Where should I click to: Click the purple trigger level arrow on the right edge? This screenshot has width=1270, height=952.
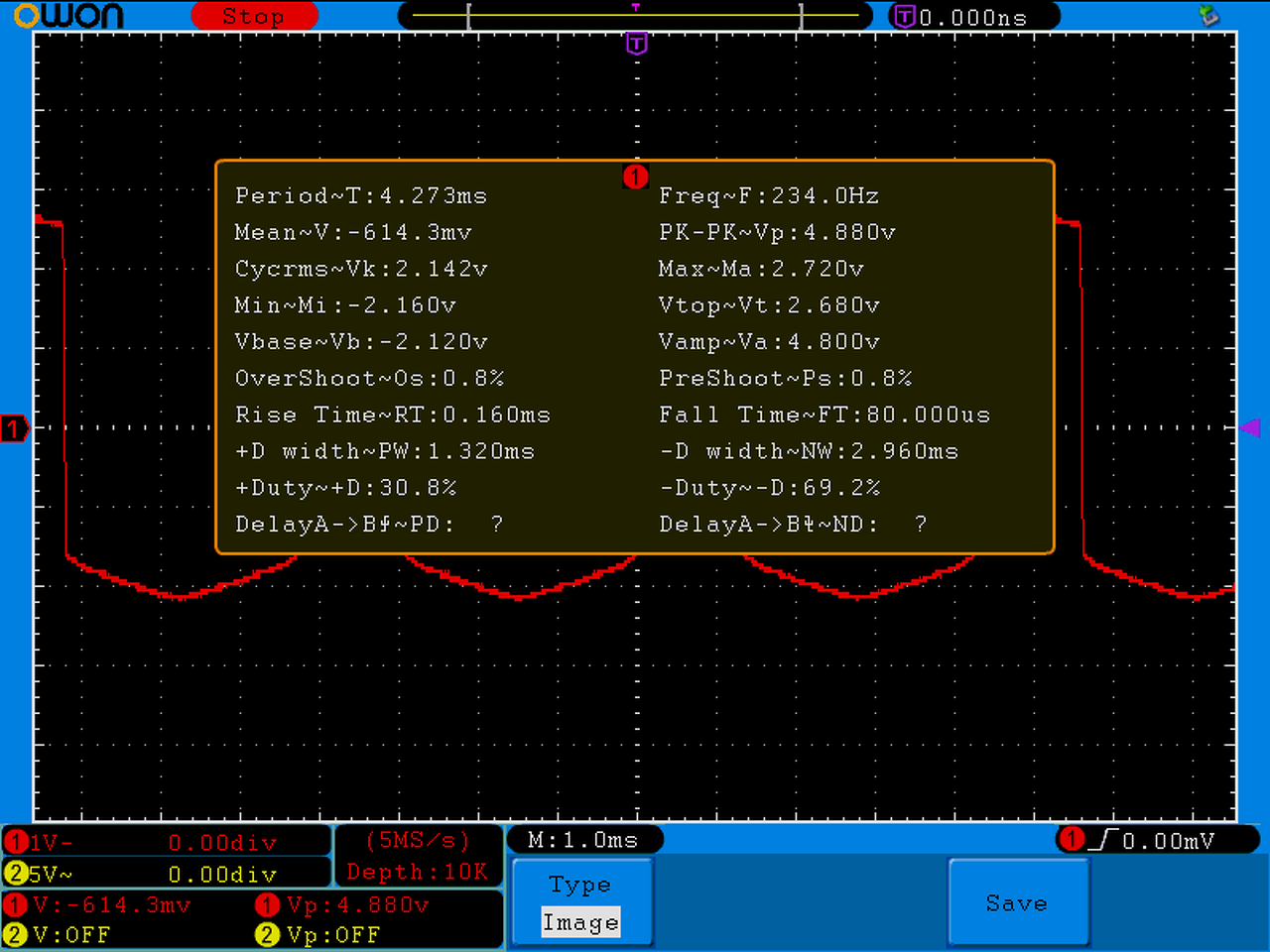(x=1250, y=427)
